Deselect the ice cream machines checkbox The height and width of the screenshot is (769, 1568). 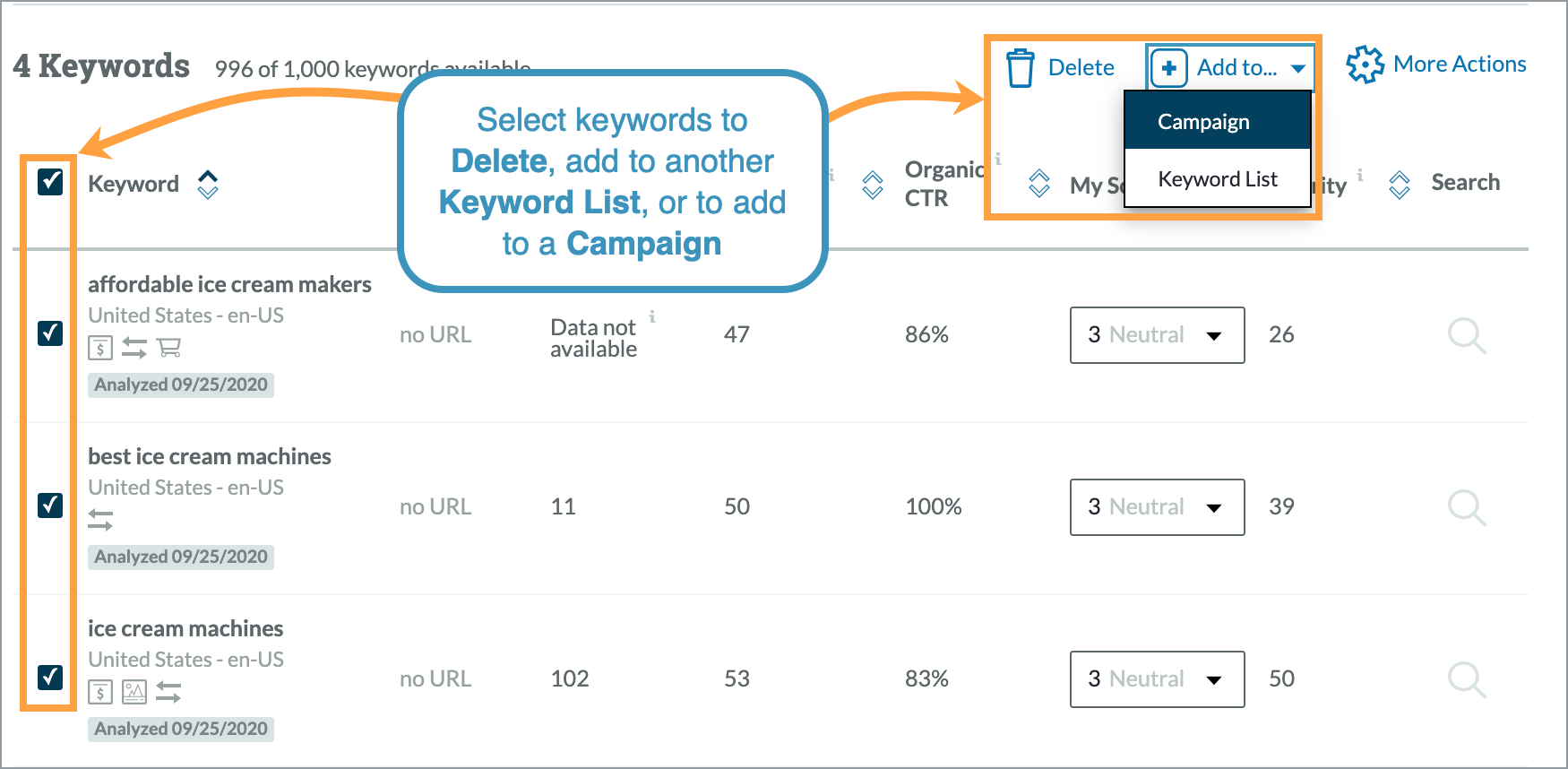point(50,677)
